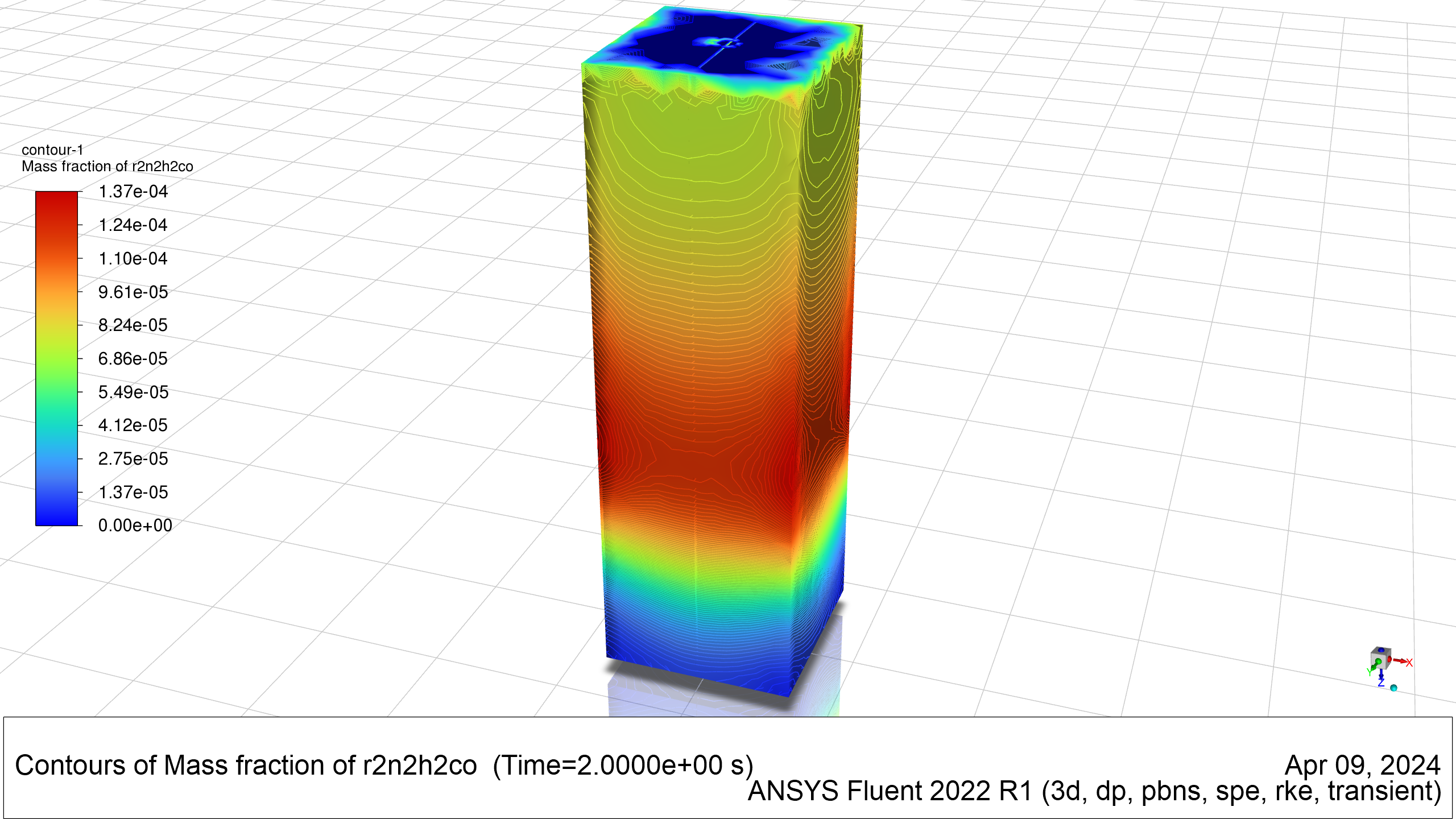Click the 'Contours of Mass fraction of r2n2h2co' caption
This screenshot has height=819, width=1456.
point(246,766)
